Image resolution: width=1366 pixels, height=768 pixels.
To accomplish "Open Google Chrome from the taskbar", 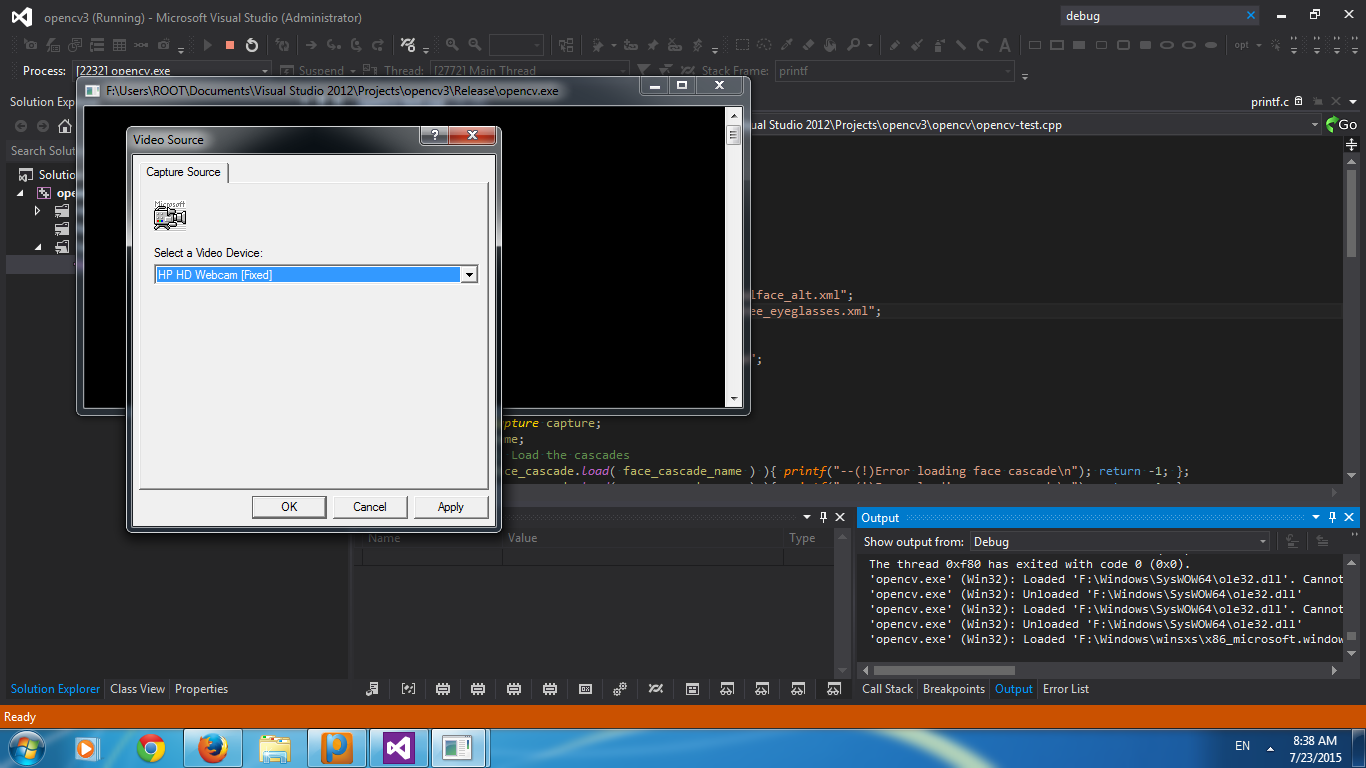I will coord(151,747).
